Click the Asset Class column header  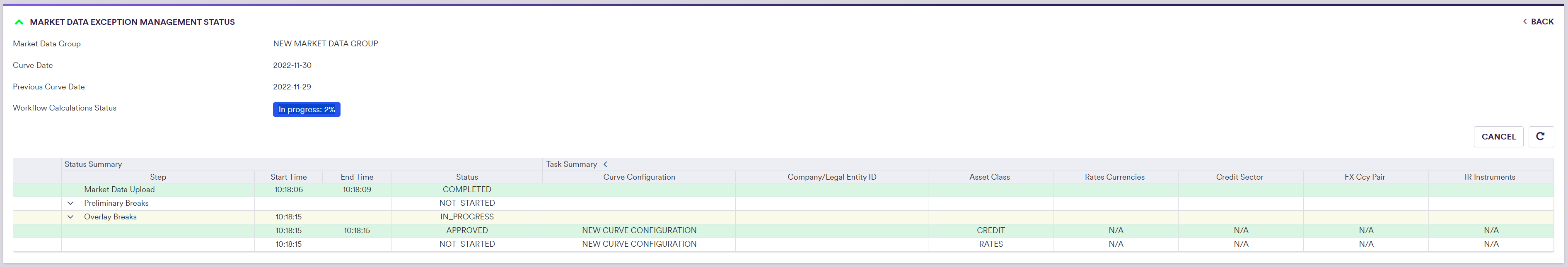(989, 177)
